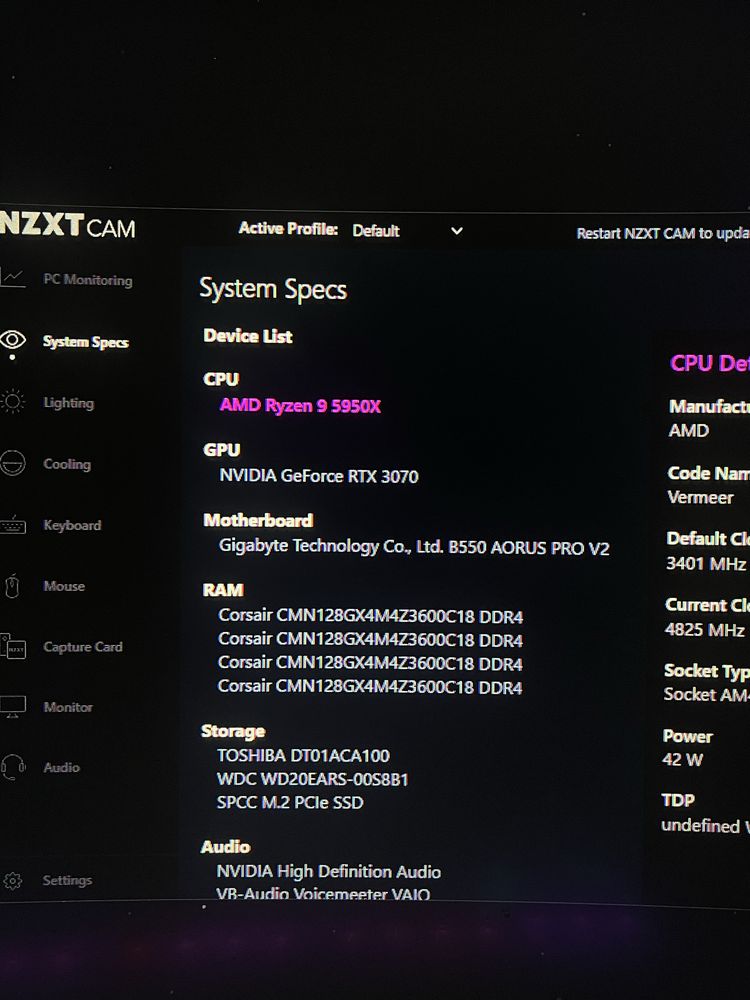Open the Settings page
The image size is (750, 1000).
67,880
